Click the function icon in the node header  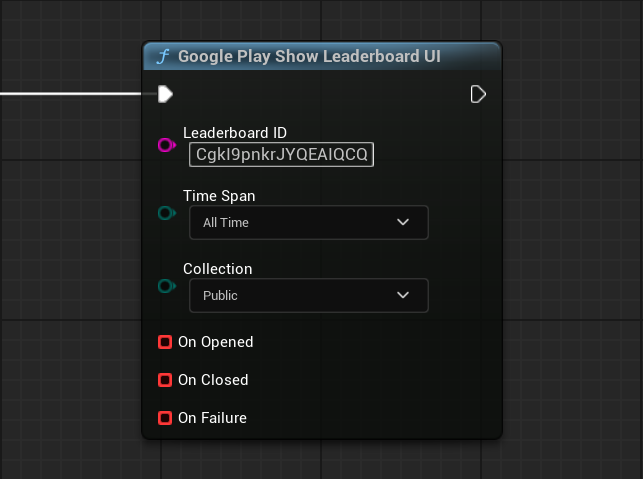pos(163,57)
